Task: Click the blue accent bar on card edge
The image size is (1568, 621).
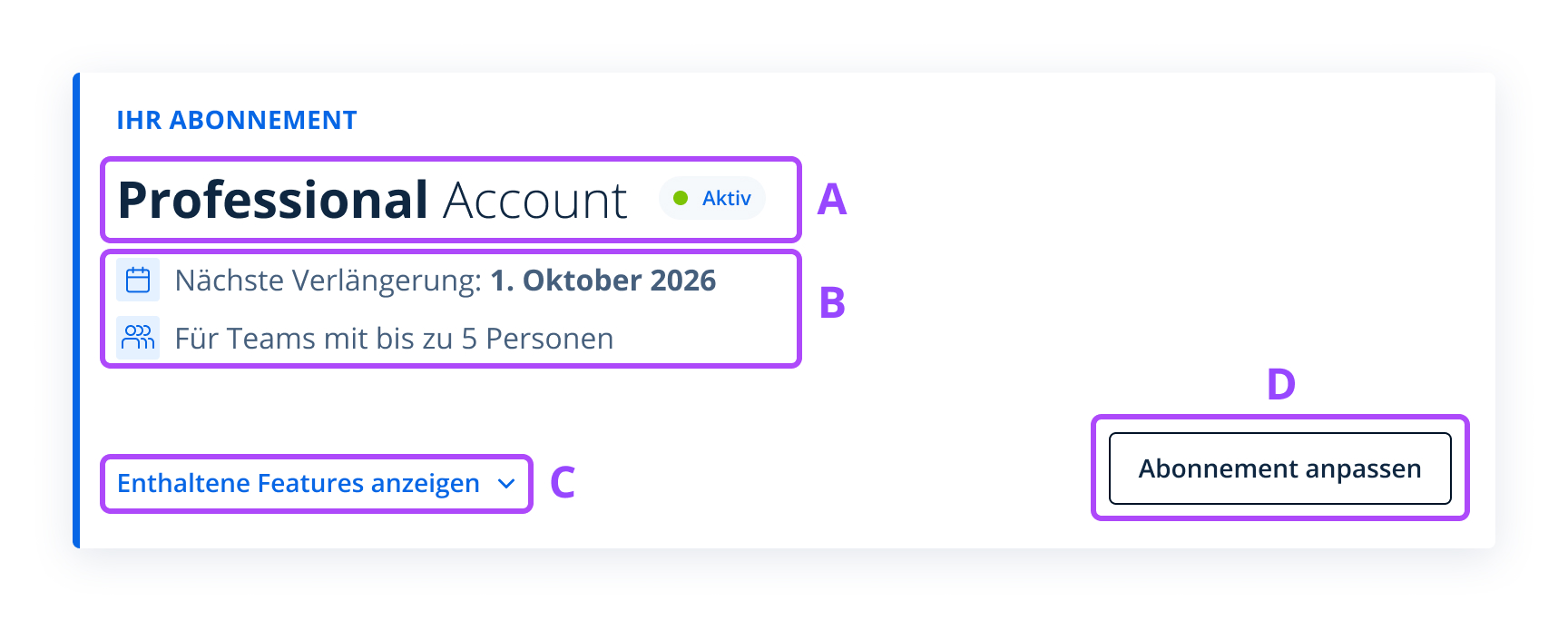Action: [76, 310]
